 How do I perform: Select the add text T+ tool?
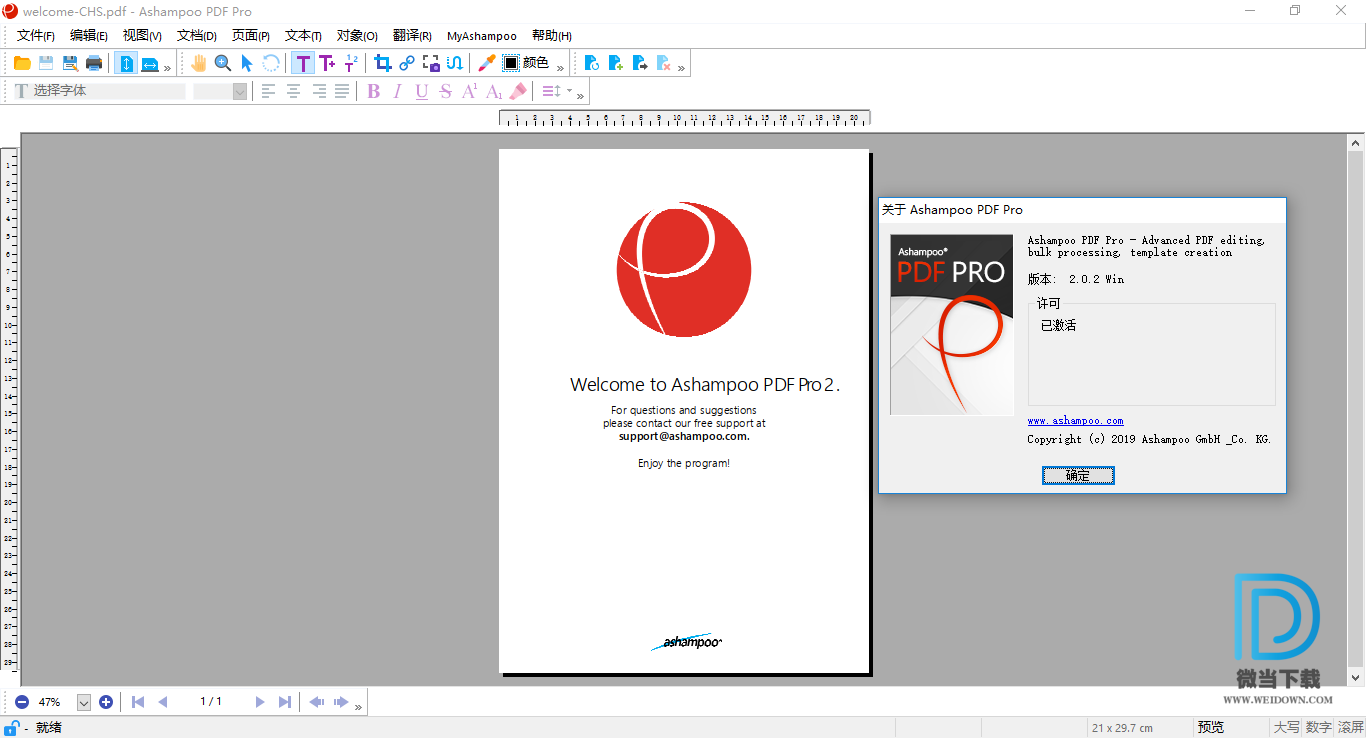coord(327,63)
